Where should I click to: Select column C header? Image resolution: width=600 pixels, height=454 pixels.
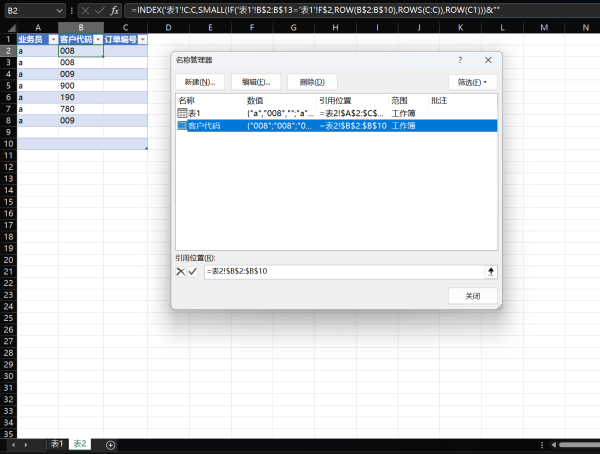(x=126, y=28)
